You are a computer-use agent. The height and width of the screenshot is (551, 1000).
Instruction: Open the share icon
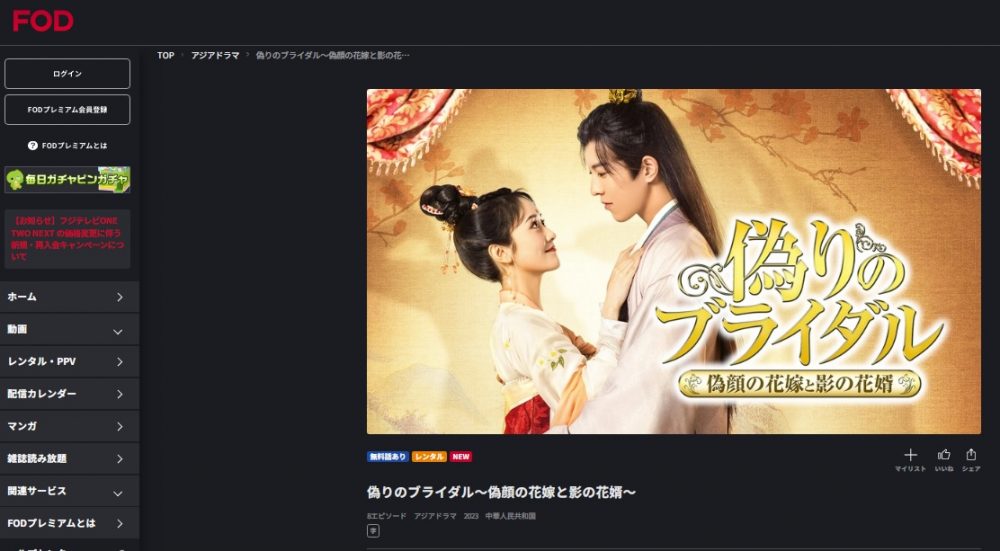point(971,454)
